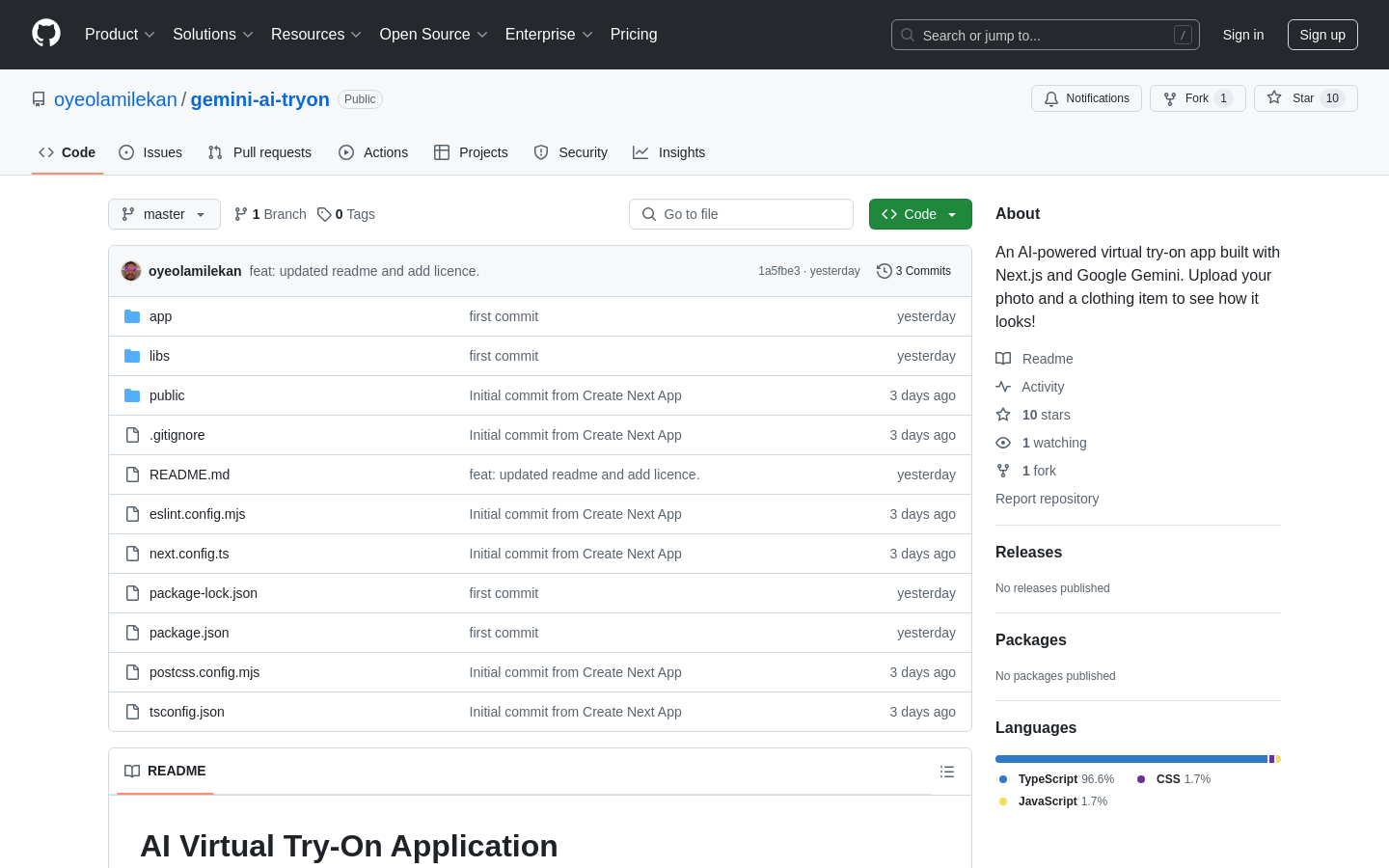Switch to the Projects tab
This screenshot has width=1389, height=868.
(x=471, y=152)
